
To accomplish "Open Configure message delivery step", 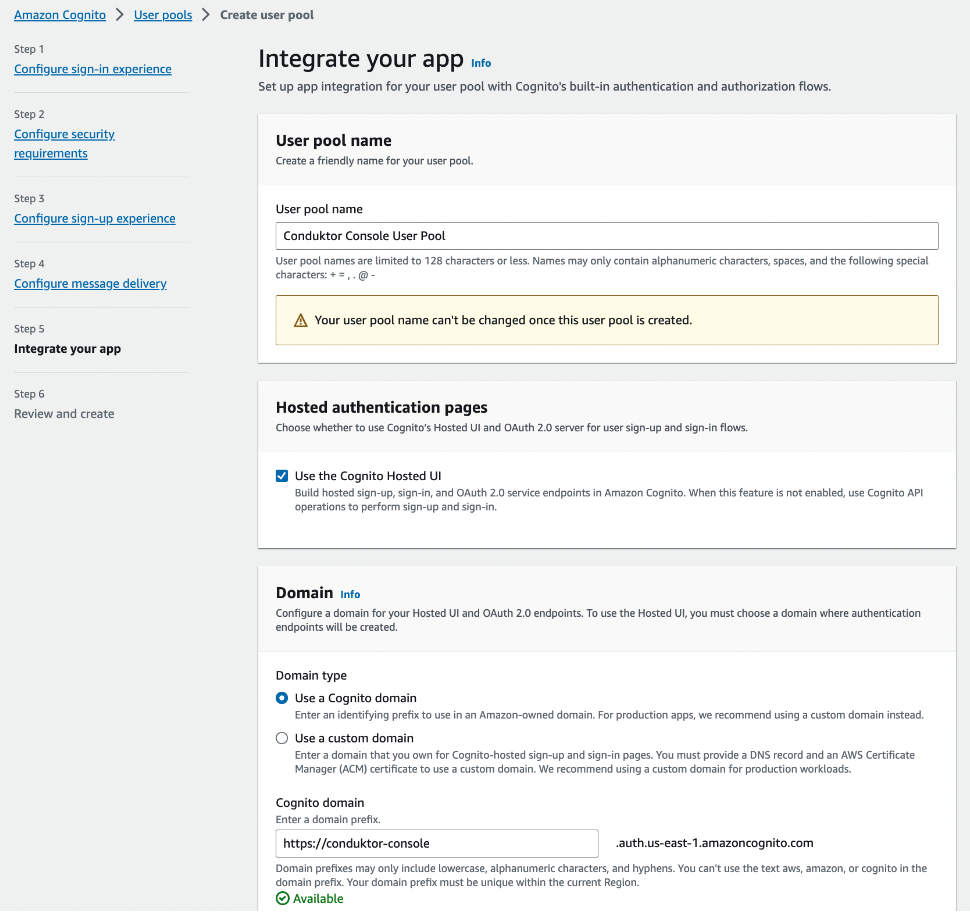I will pyautogui.click(x=90, y=283).
